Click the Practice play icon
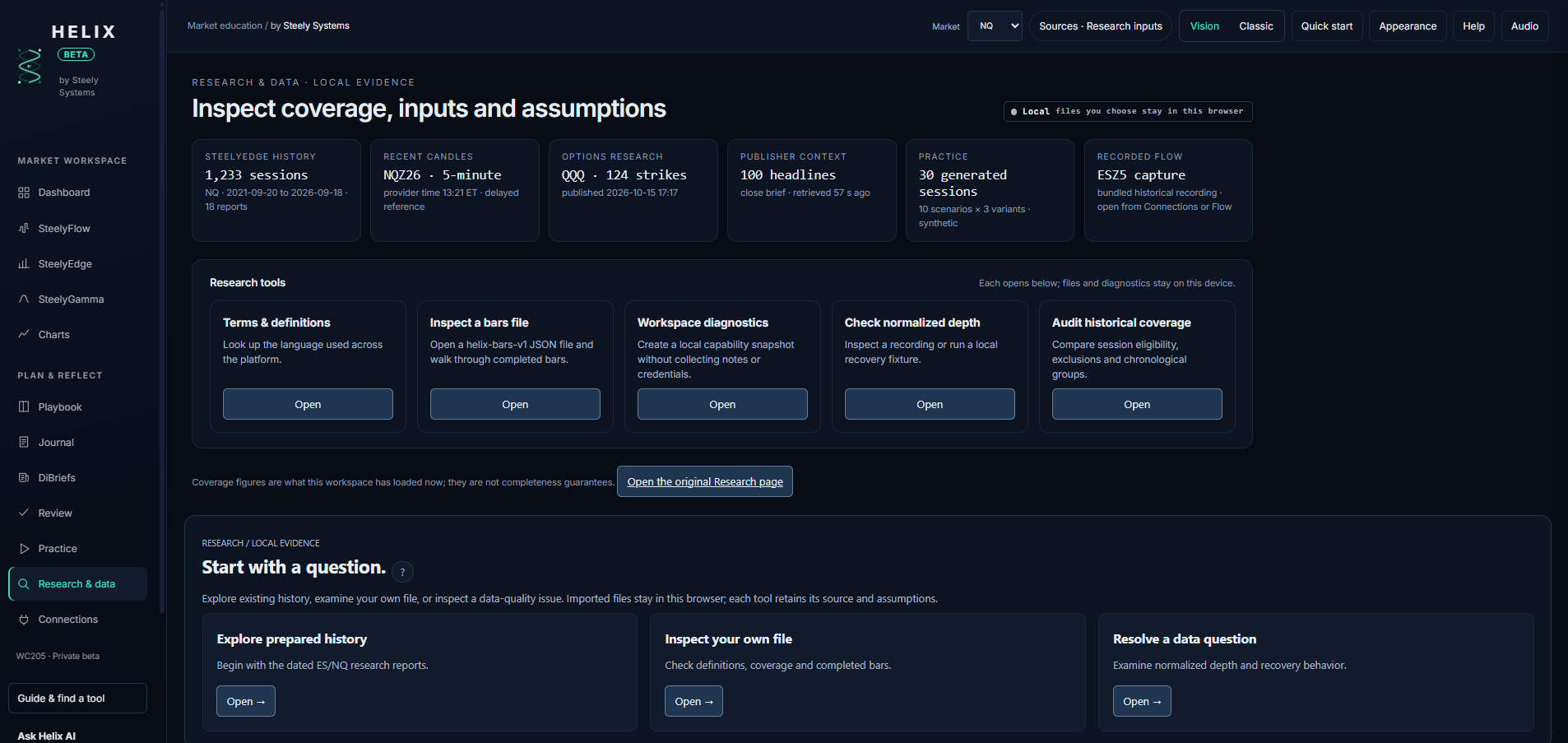The height and width of the screenshot is (743, 1568). (24, 549)
